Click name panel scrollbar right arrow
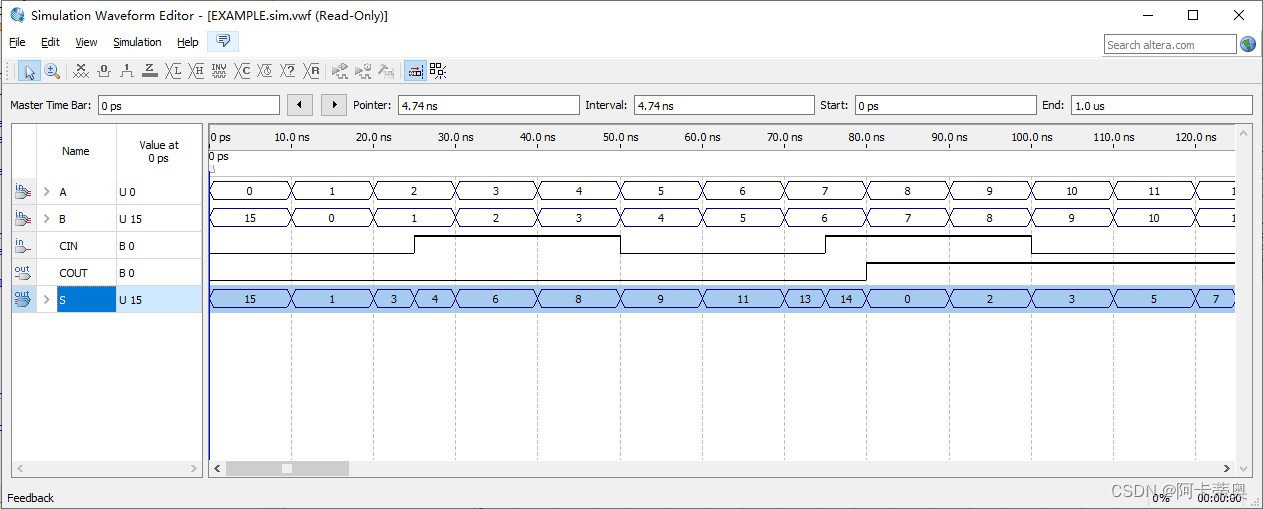This screenshot has height=509, width=1263. pos(194,468)
